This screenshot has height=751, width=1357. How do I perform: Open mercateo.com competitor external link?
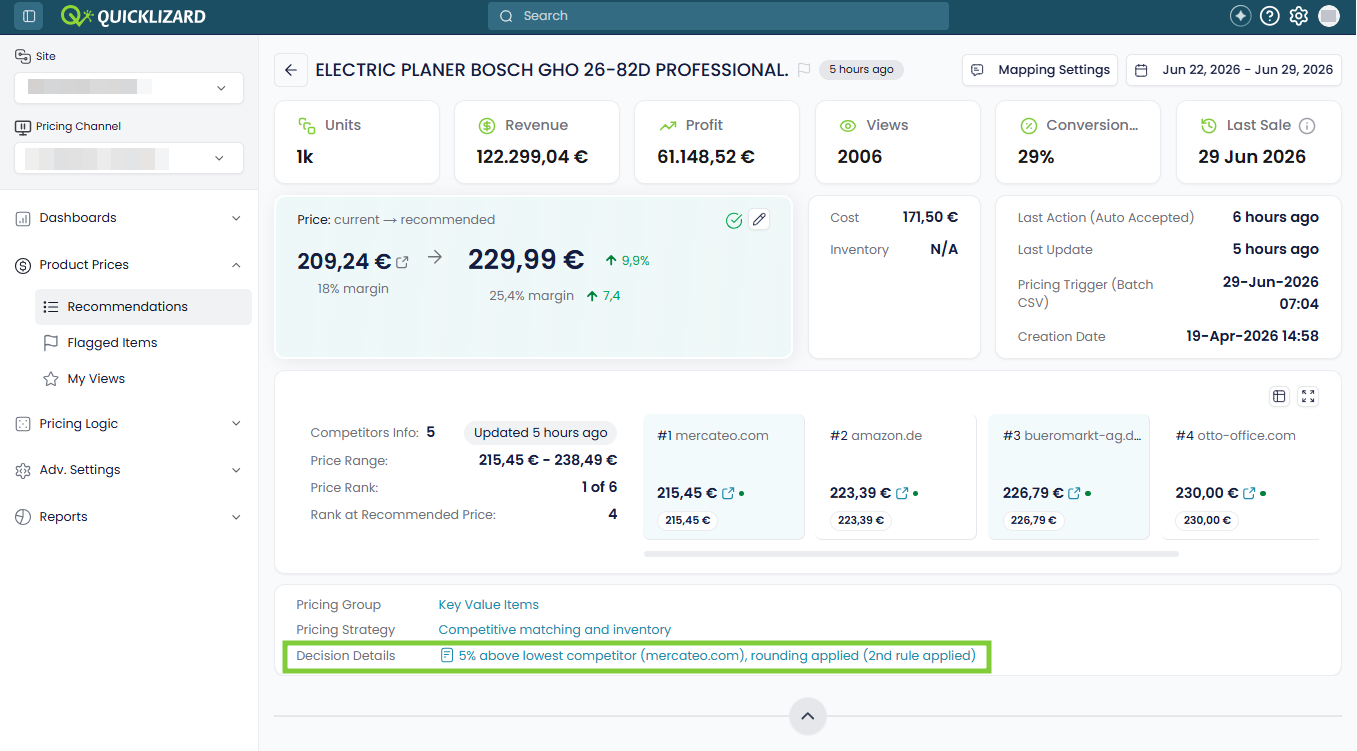728,493
